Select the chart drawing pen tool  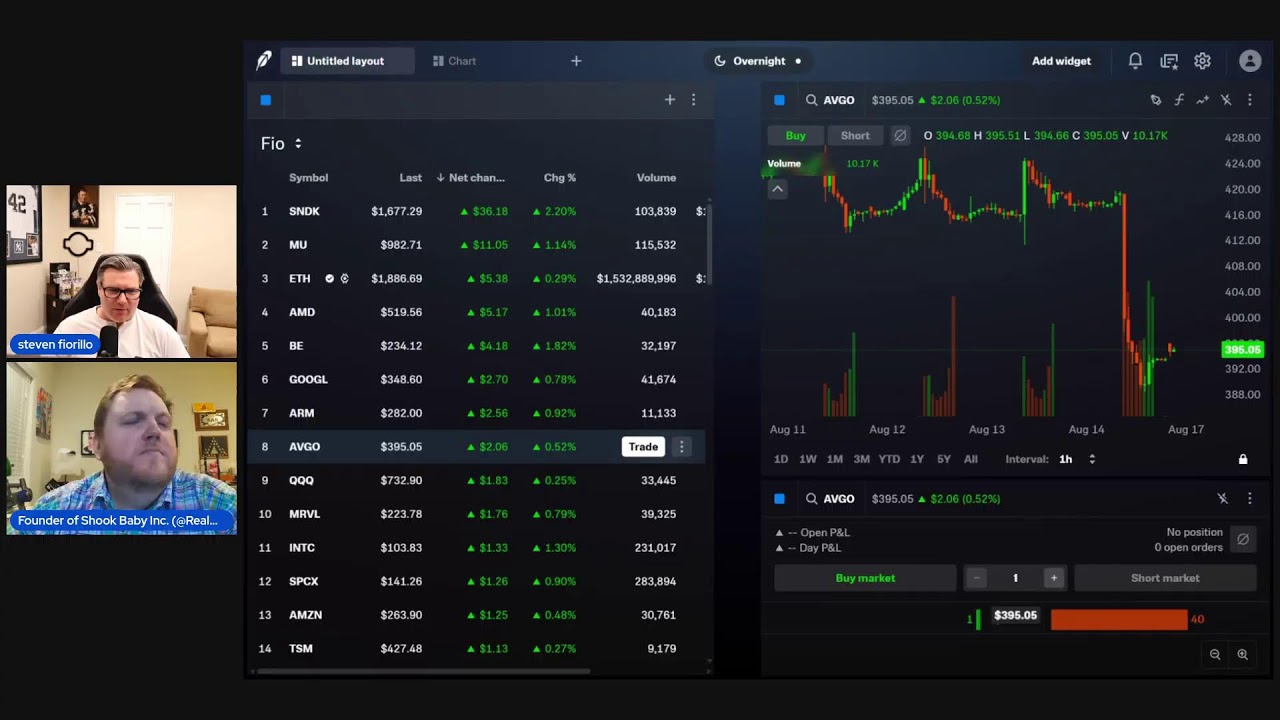click(x=1156, y=100)
